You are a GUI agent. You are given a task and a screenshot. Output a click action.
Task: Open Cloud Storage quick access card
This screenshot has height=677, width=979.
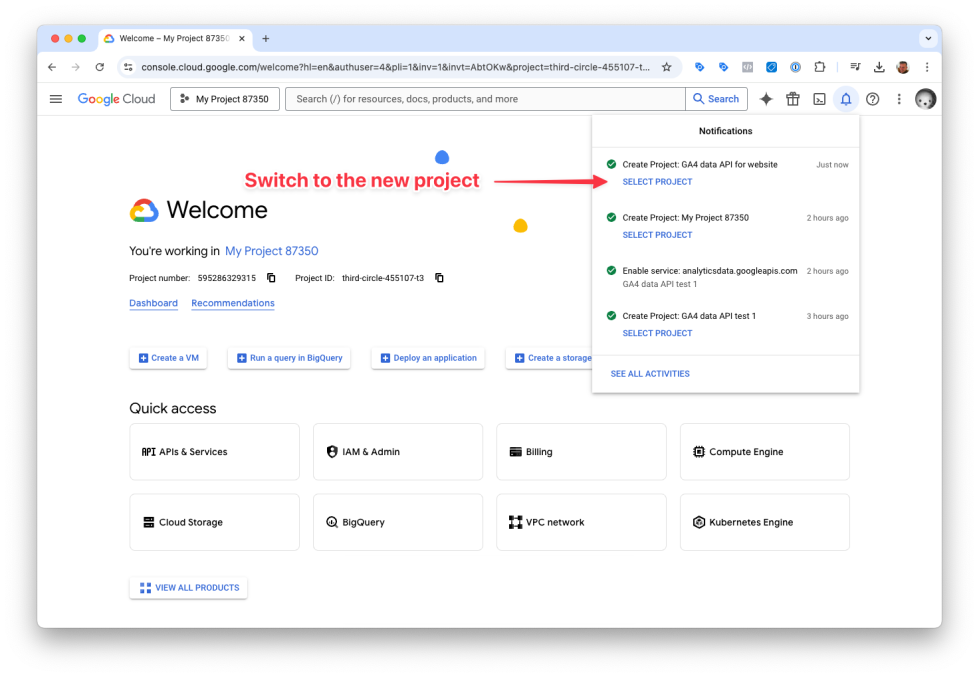tap(214, 522)
